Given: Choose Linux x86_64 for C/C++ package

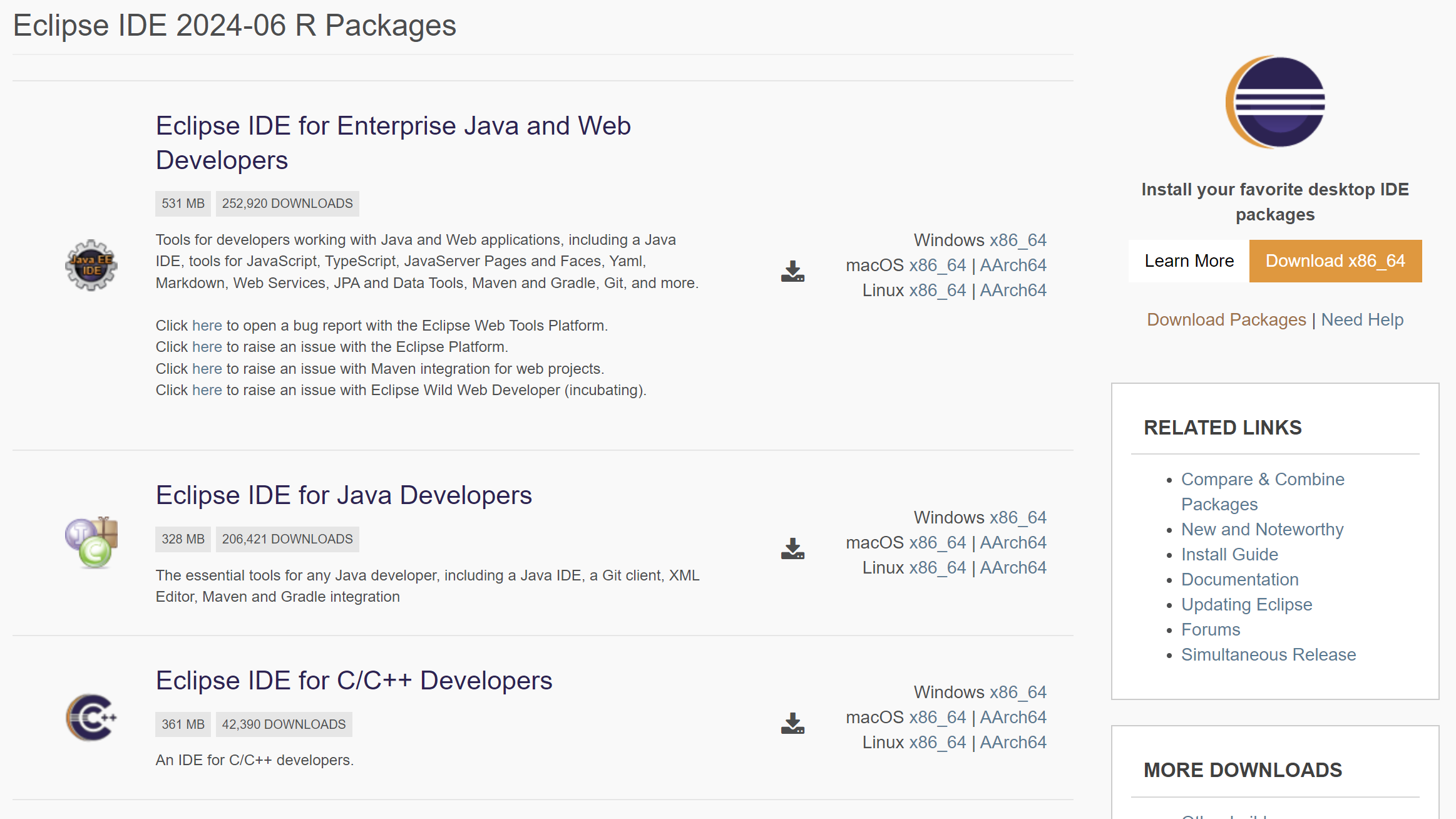Looking at the screenshot, I should pos(937,743).
